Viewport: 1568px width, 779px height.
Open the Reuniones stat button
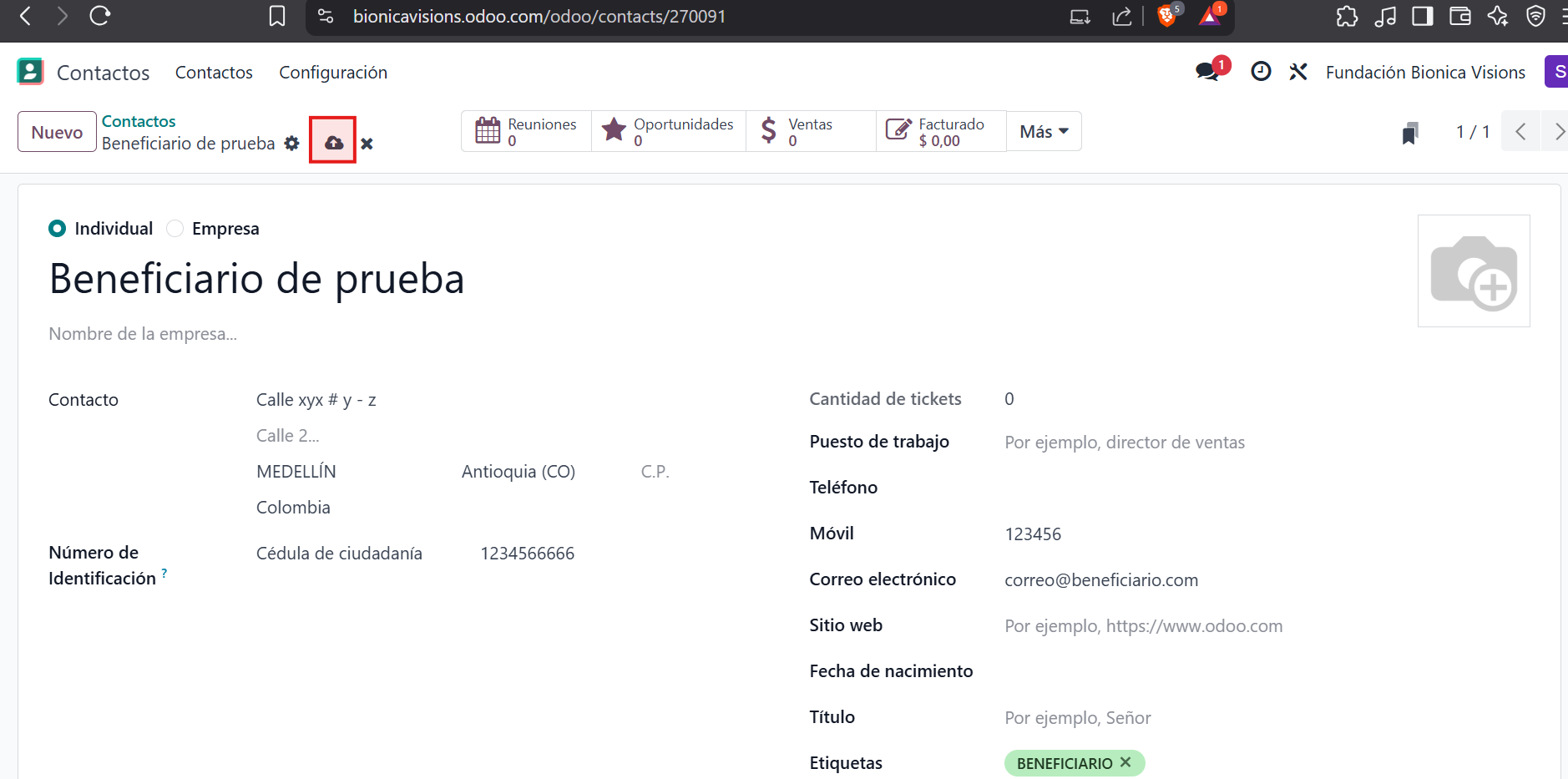point(526,132)
